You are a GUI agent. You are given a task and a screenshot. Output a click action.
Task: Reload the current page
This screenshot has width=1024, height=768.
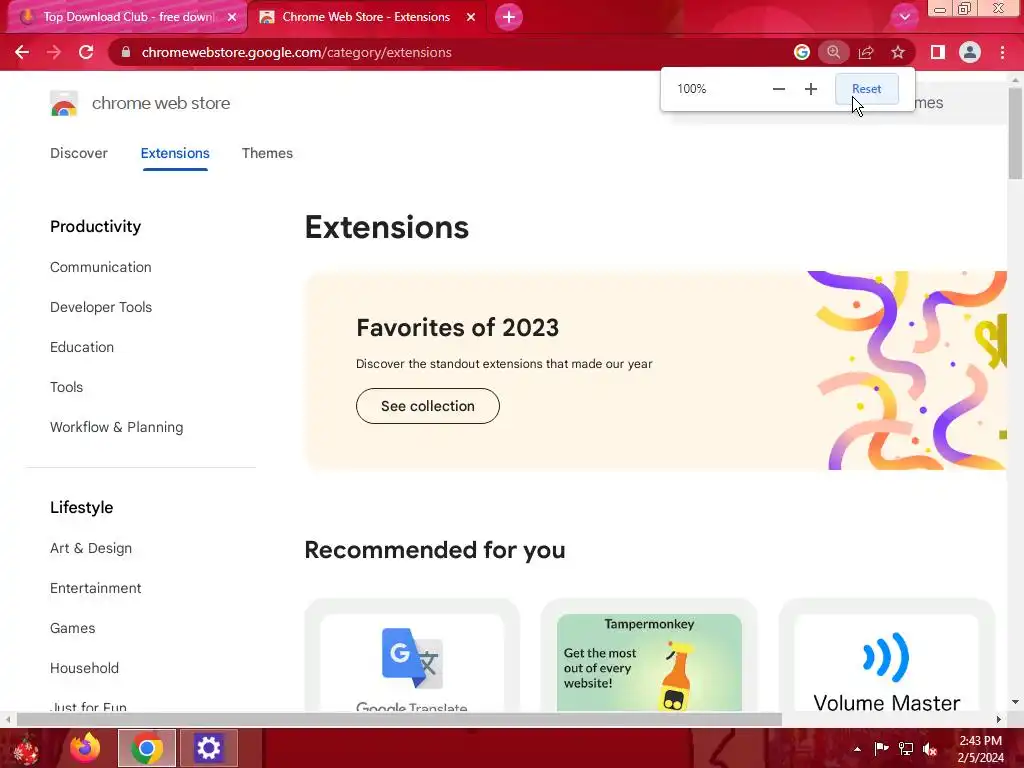click(x=86, y=52)
